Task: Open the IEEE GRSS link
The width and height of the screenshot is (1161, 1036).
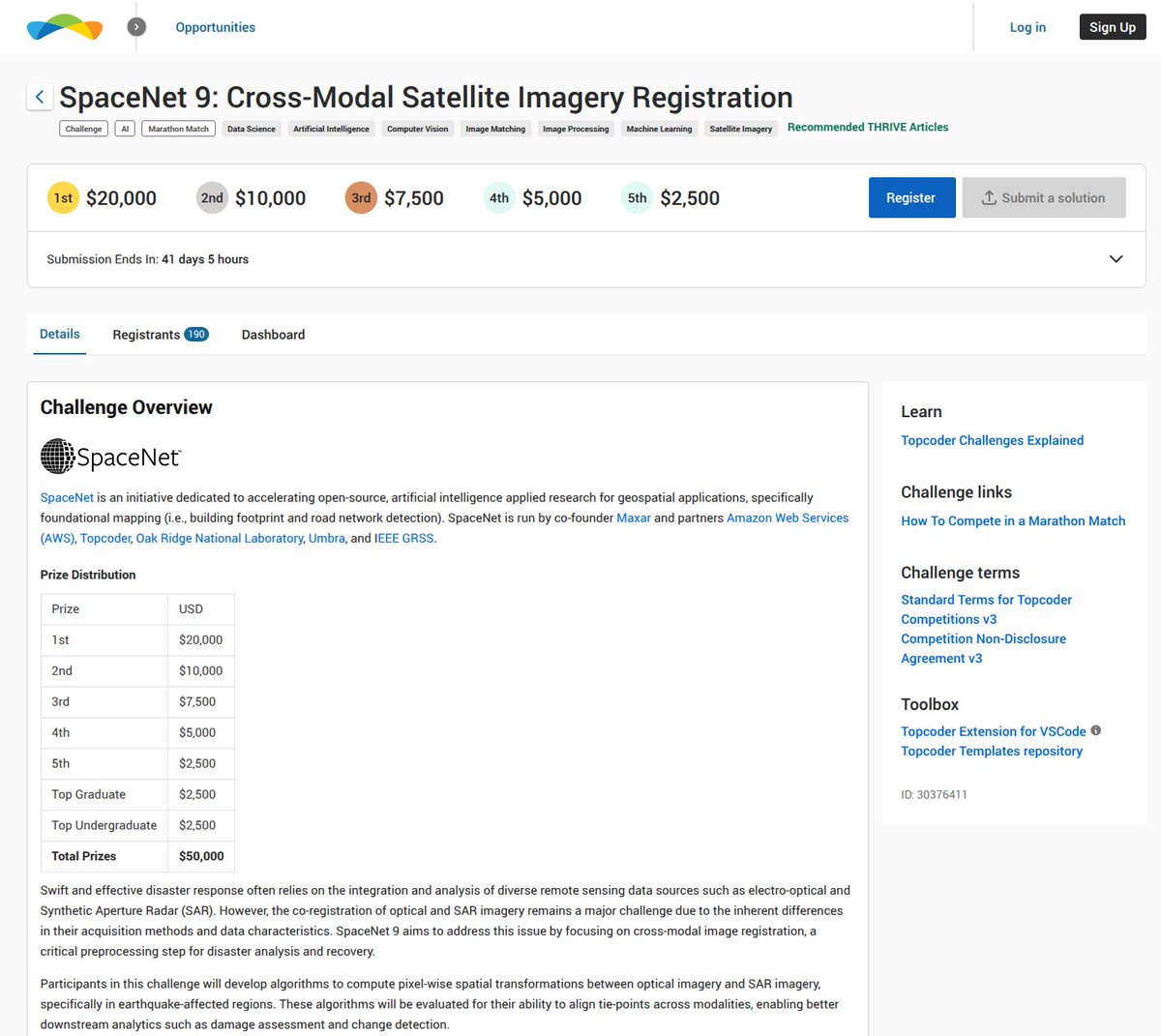Action: tap(404, 538)
